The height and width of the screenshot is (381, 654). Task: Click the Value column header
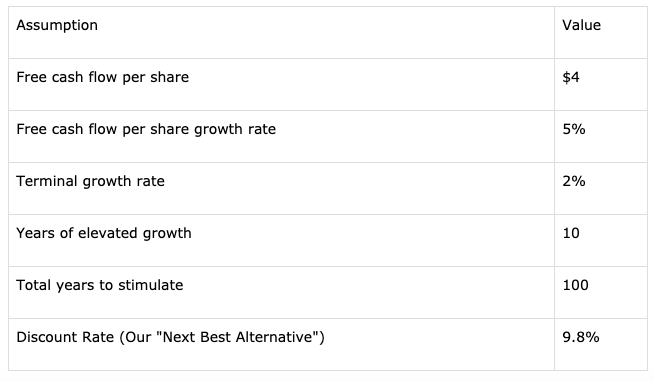(581, 25)
